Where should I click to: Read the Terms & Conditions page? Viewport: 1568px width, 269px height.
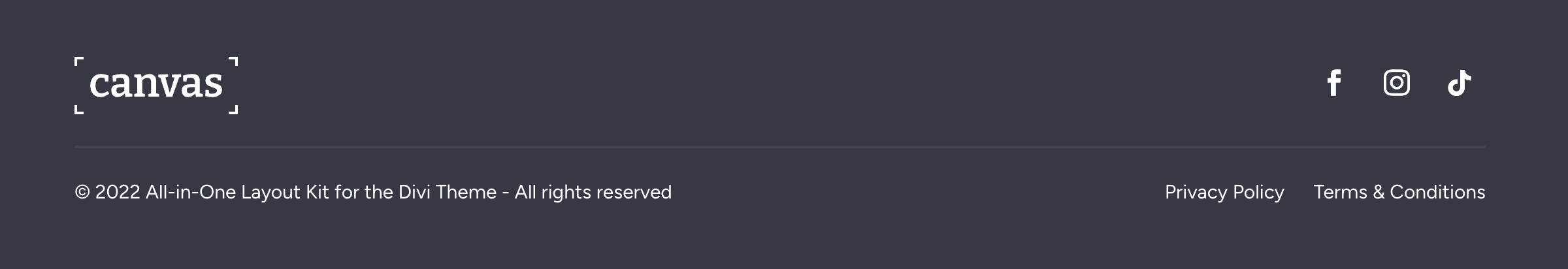pos(1399,192)
